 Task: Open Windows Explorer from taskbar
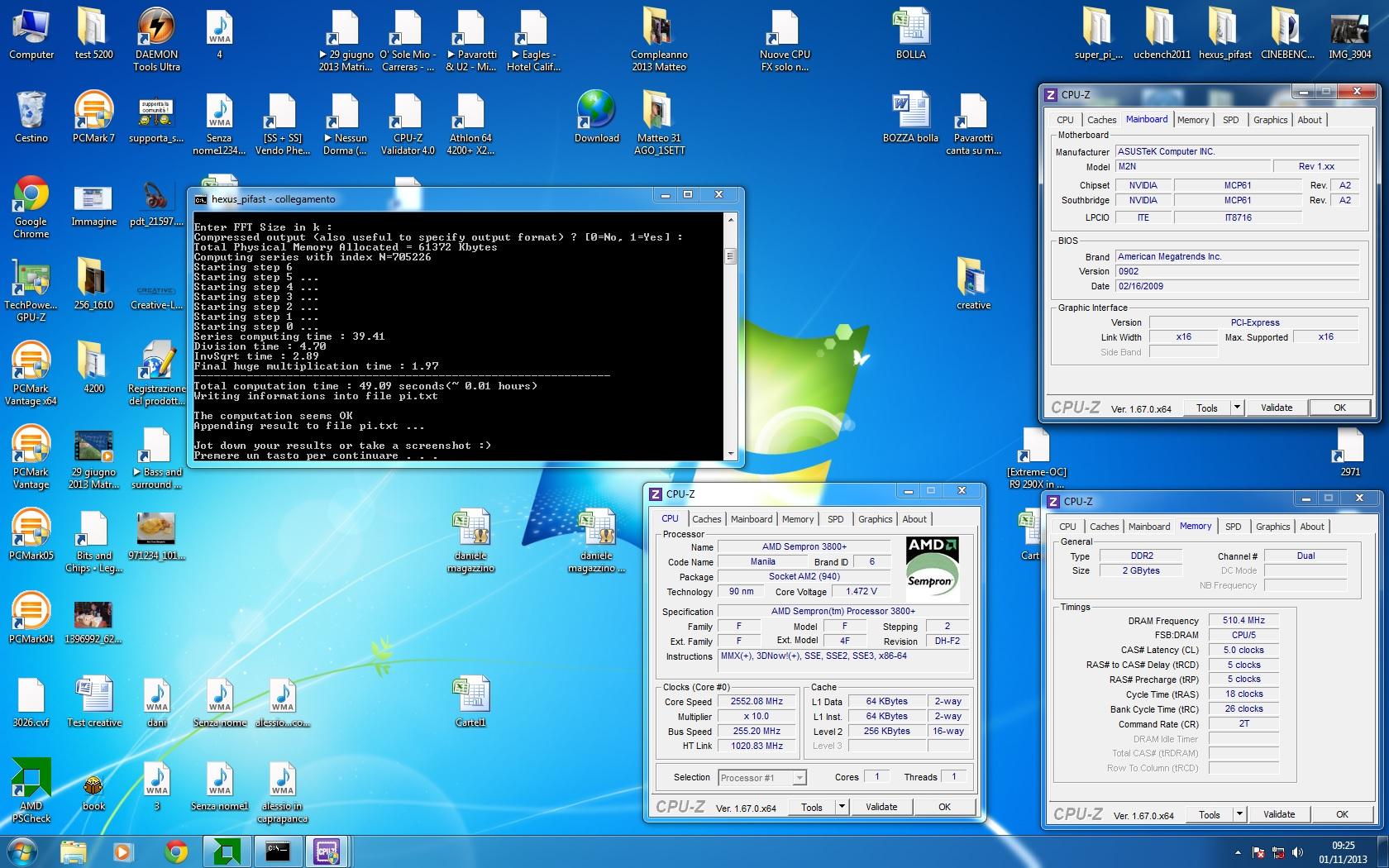(73, 851)
